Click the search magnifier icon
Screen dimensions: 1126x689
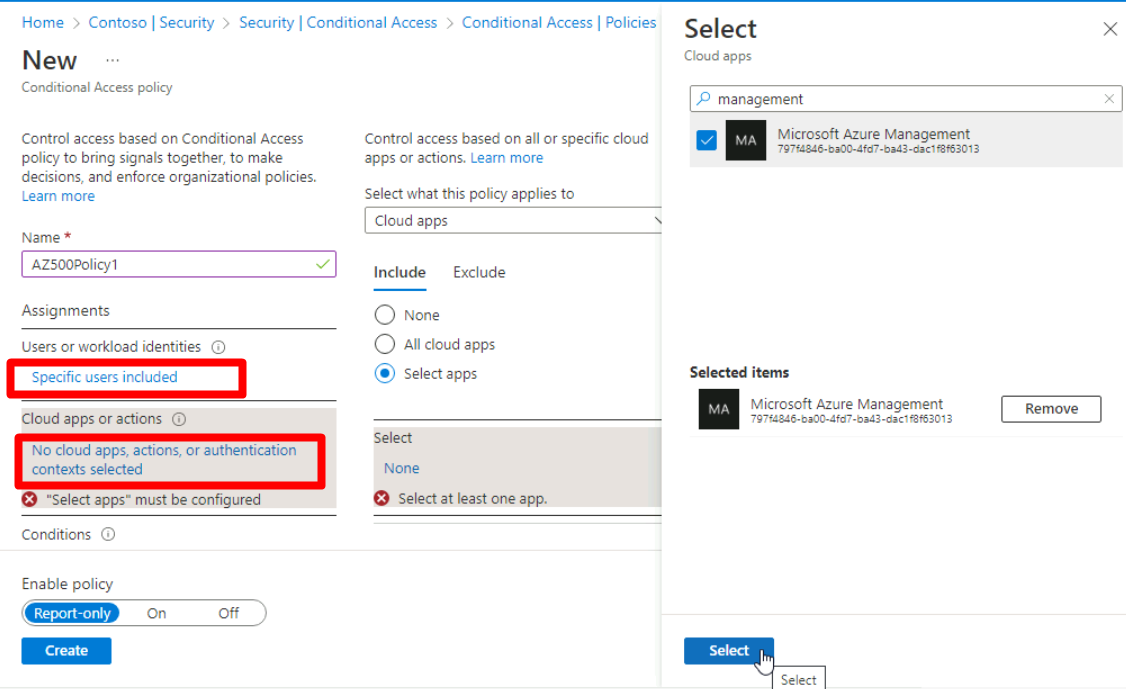click(704, 98)
